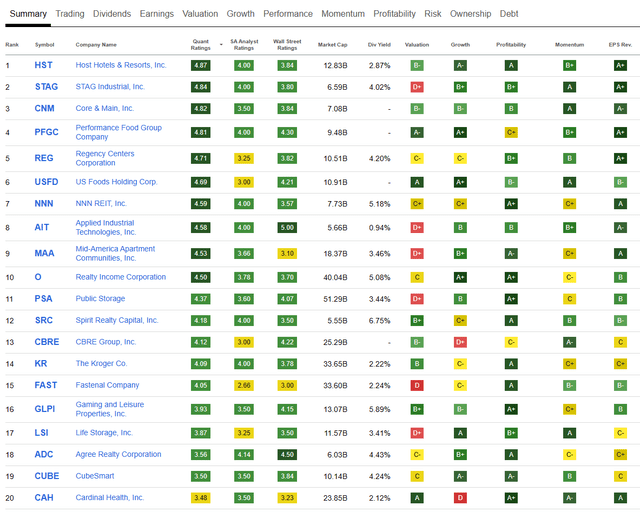The width and height of the screenshot is (640, 512).
Task: Click the CUBE ticker symbol
Action: point(47,476)
